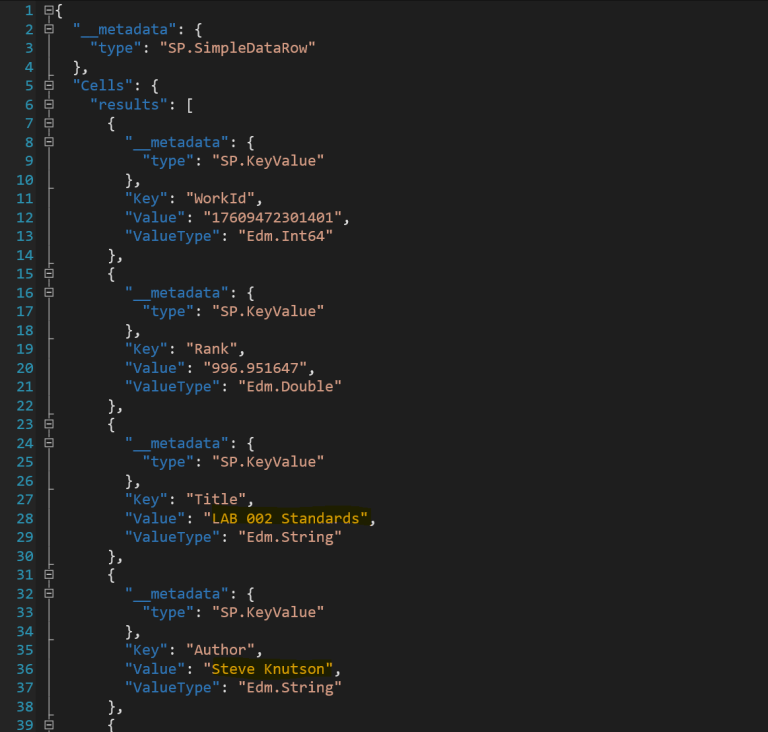
Task: Collapse the top __metadata block on line 2
Action: (x=49, y=29)
